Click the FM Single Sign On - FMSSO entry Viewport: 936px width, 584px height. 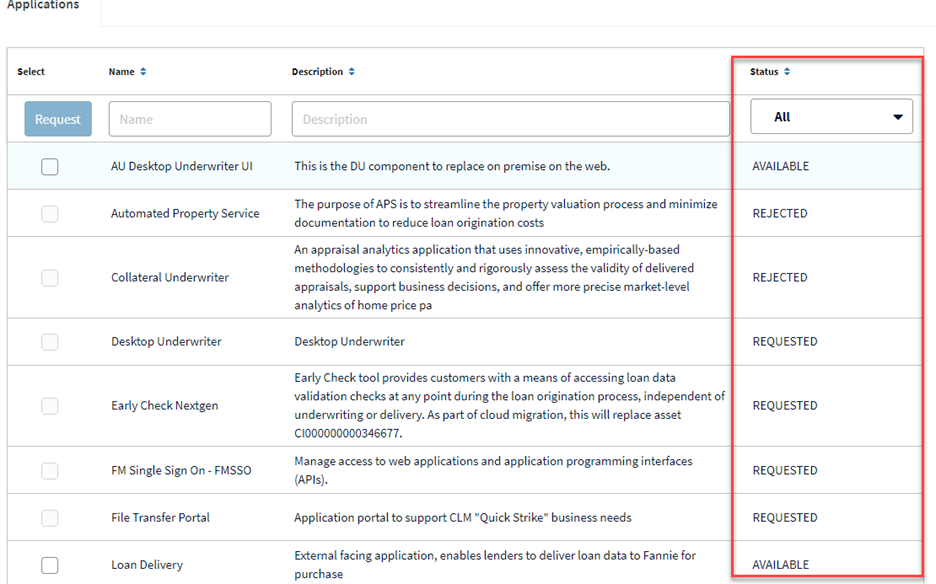[x=181, y=471]
